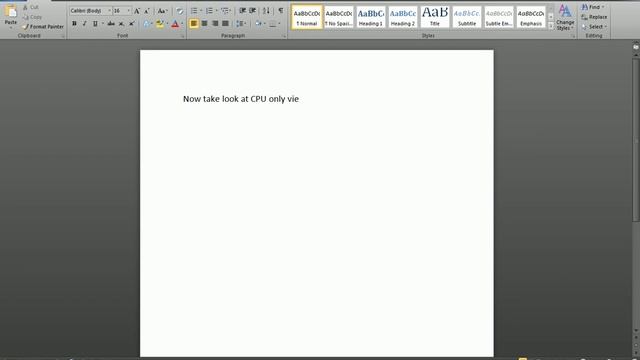The width and height of the screenshot is (640, 360).
Task: Apply the Subtle Emphasis style
Action: (499, 17)
